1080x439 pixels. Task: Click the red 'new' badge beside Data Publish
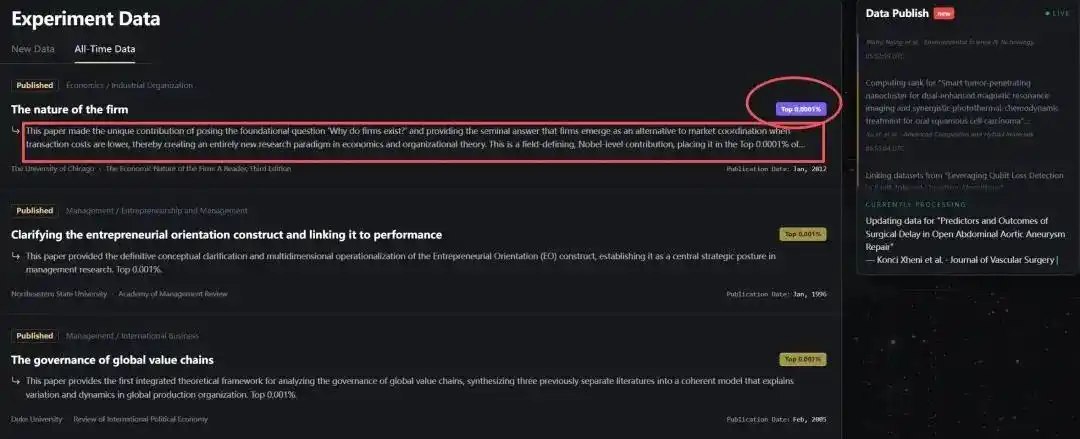[x=943, y=13]
